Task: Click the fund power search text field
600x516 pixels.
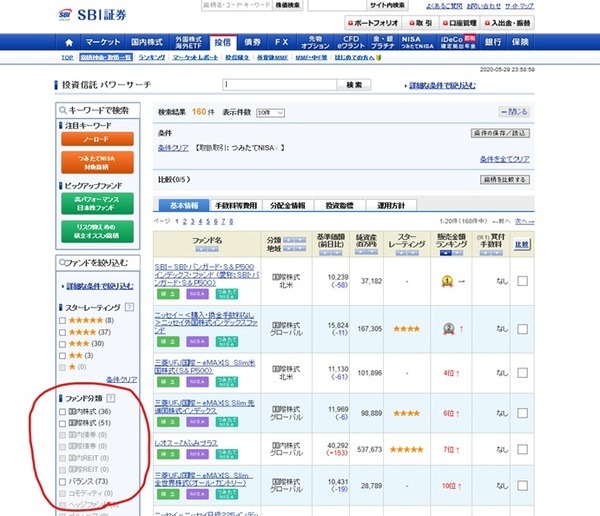Action: tap(280, 85)
